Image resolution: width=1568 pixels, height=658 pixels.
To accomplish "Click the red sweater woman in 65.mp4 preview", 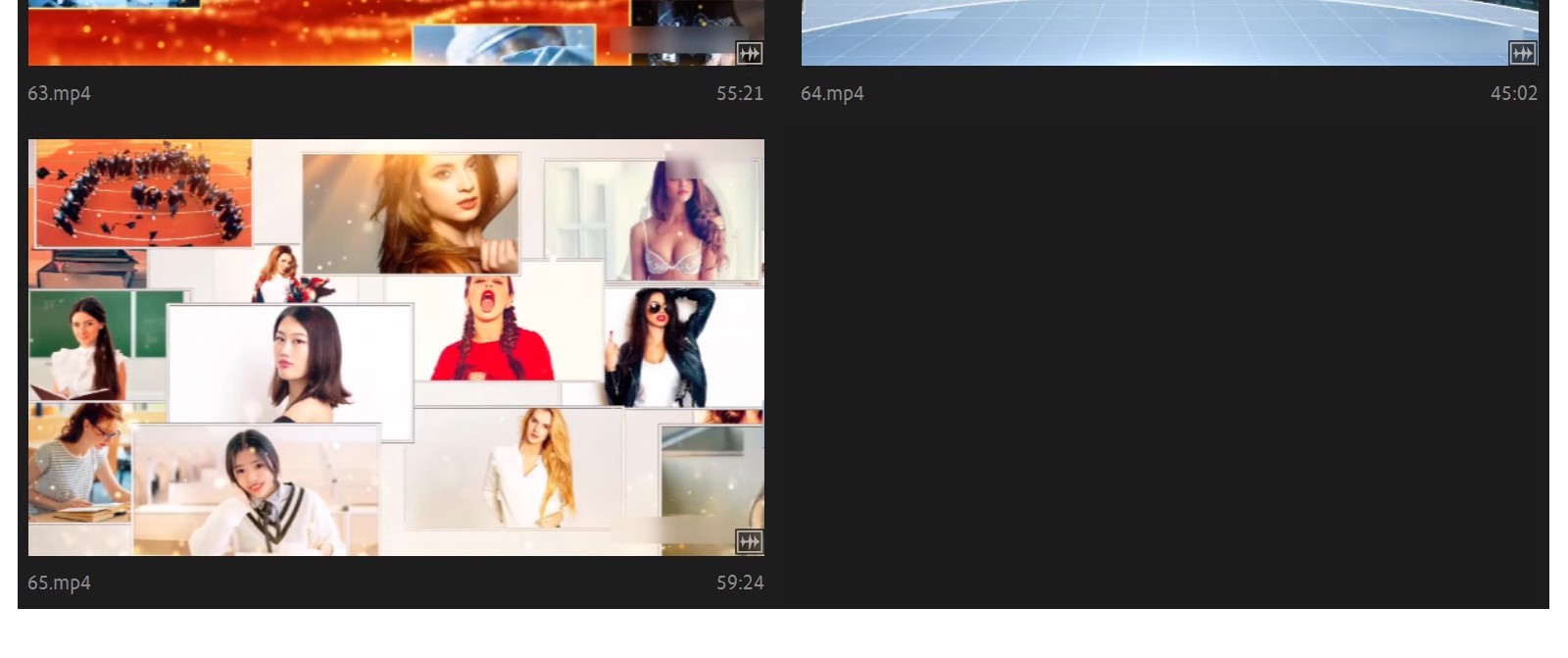I will tap(493, 329).
